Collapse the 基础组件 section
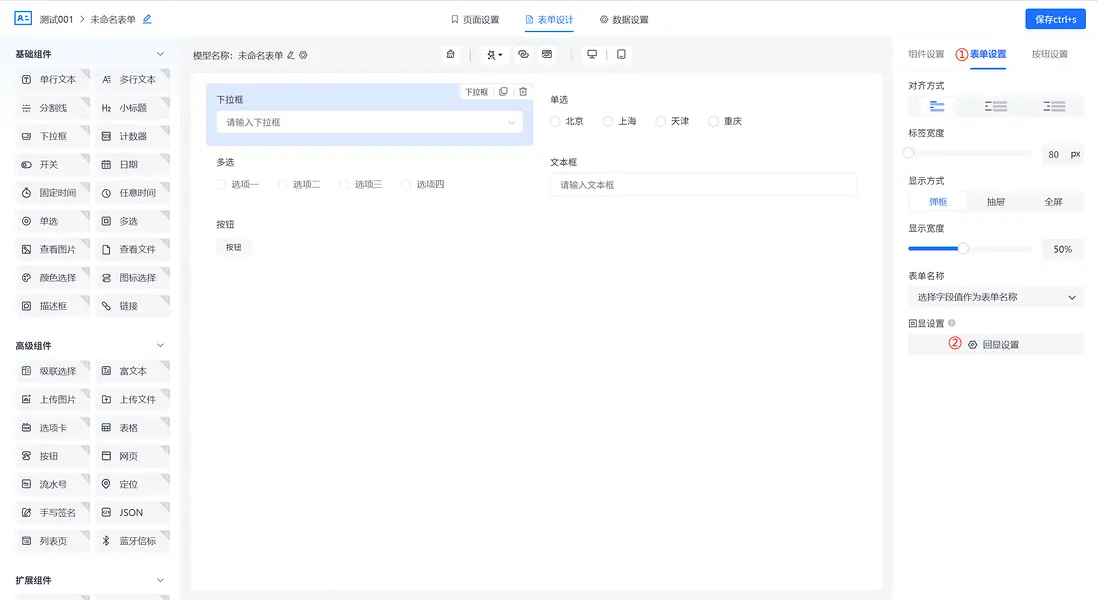The height and width of the screenshot is (600, 1098). coord(160,54)
